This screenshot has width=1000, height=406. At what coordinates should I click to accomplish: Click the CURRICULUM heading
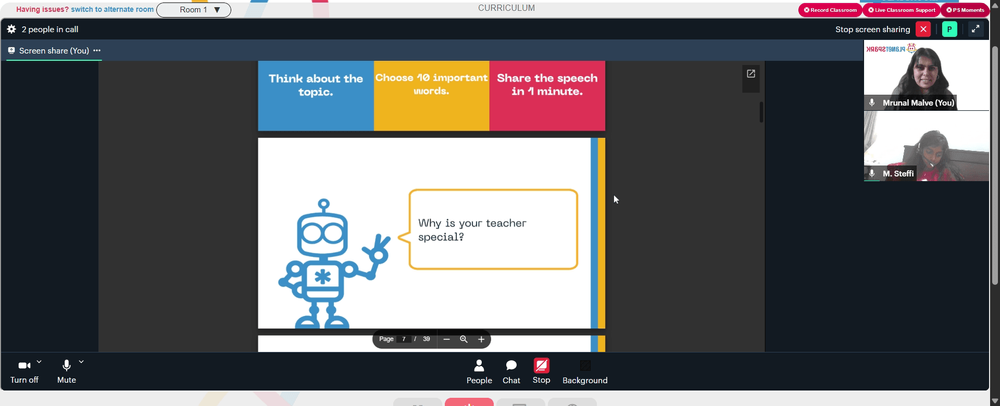(506, 8)
